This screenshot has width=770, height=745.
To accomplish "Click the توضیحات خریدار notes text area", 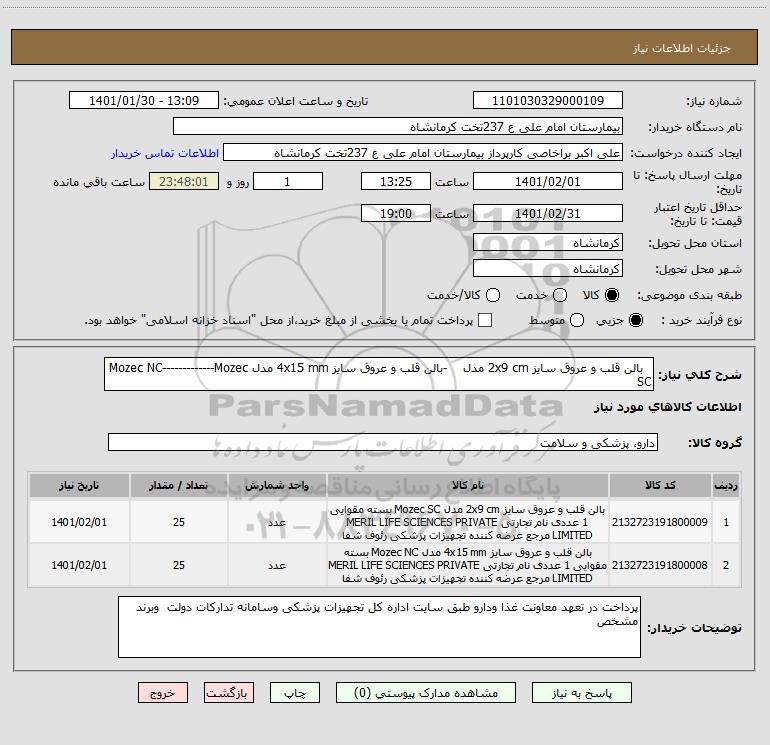I will 379,627.
